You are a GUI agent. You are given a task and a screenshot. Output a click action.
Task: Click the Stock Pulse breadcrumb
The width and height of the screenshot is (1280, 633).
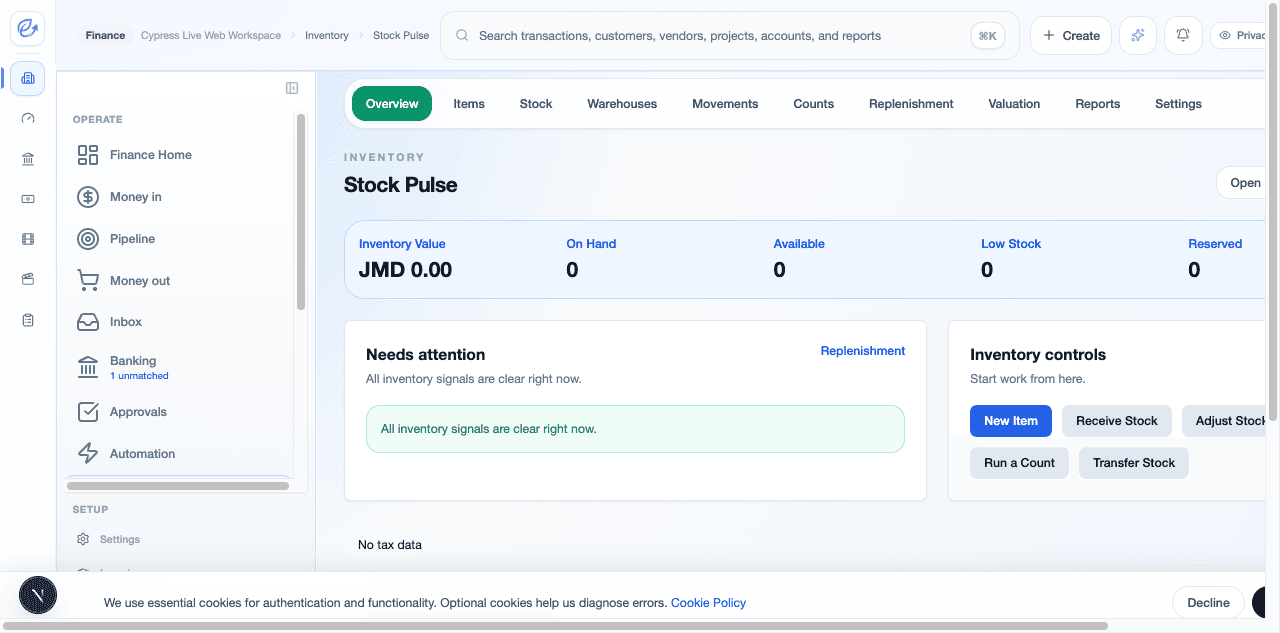click(x=401, y=35)
